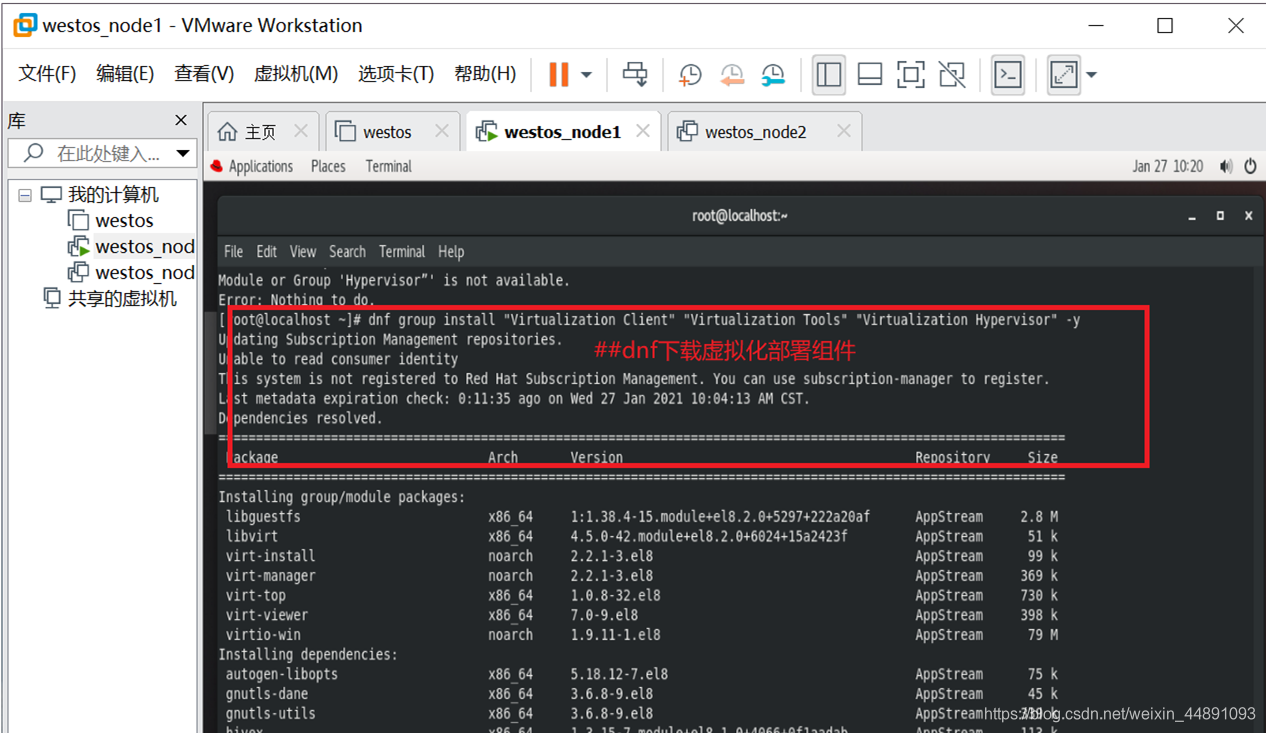
Task: Open the 虚拟机(M) menu
Action: [296, 74]
